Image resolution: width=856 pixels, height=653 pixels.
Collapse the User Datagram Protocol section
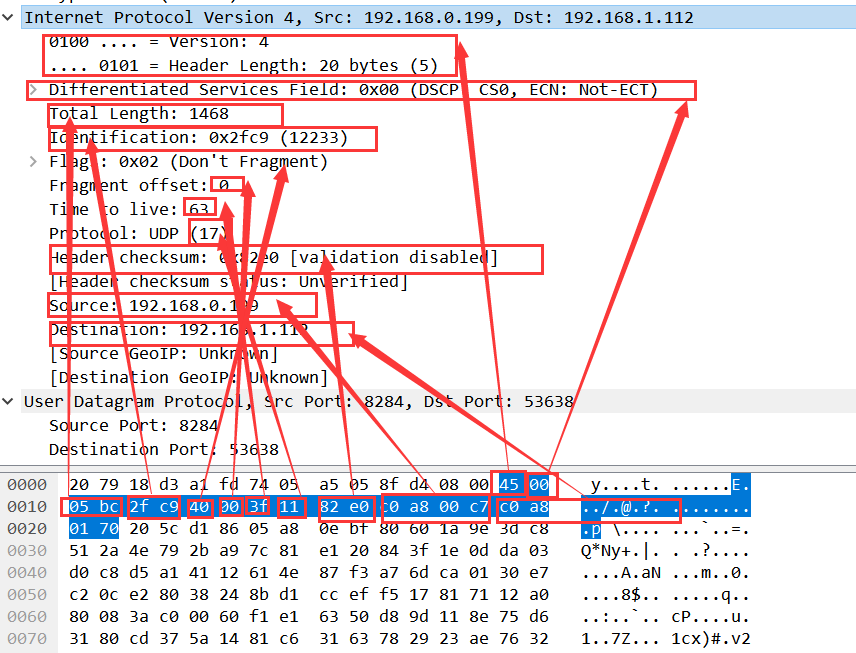[8, 402]
